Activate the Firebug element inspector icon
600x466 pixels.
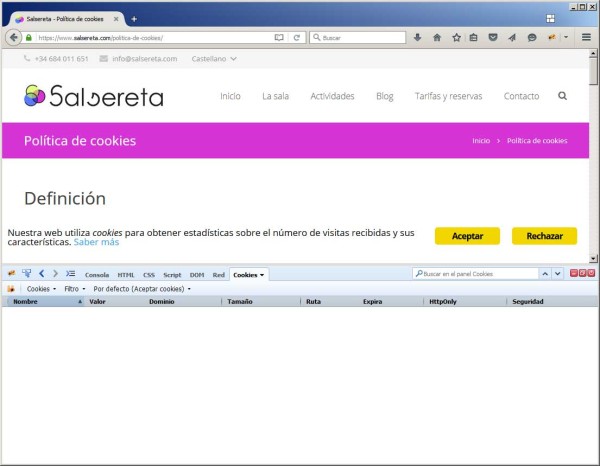click(x=26, y=273)
